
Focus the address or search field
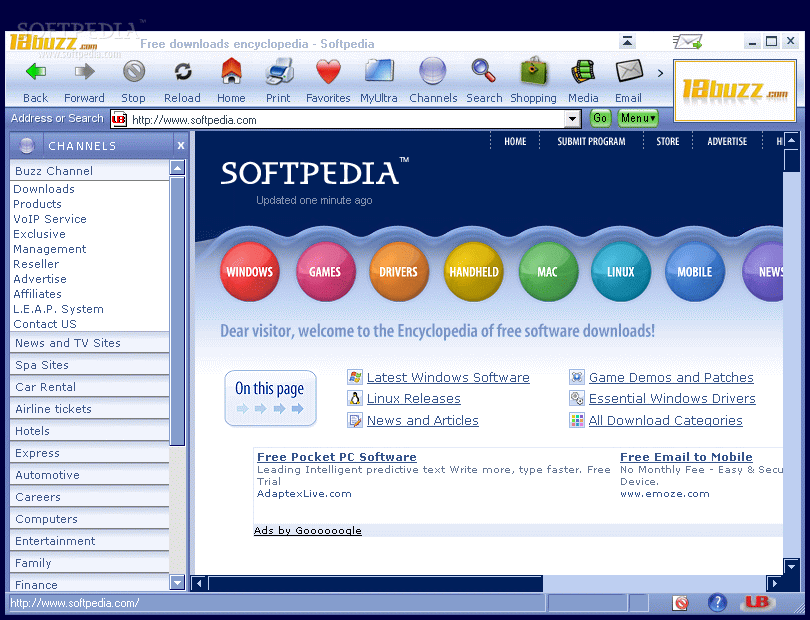click(345, 120)
